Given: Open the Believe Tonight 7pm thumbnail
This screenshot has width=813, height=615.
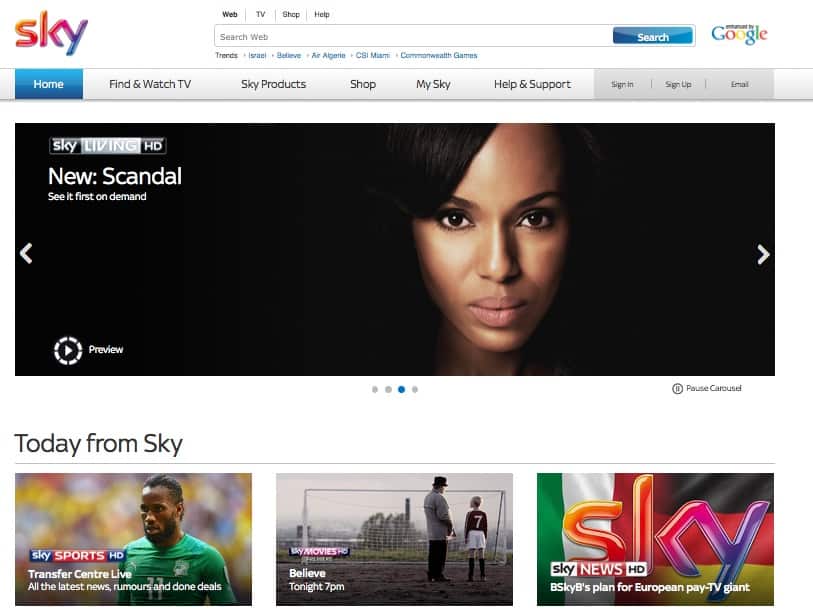Looking at the screenshot, I should (394, 539).
